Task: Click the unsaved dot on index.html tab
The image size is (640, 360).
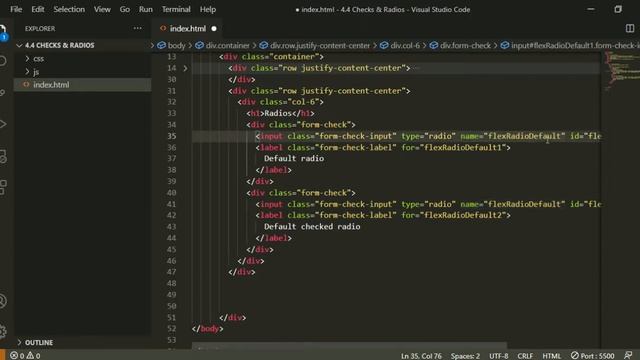Action: [214, 29]
